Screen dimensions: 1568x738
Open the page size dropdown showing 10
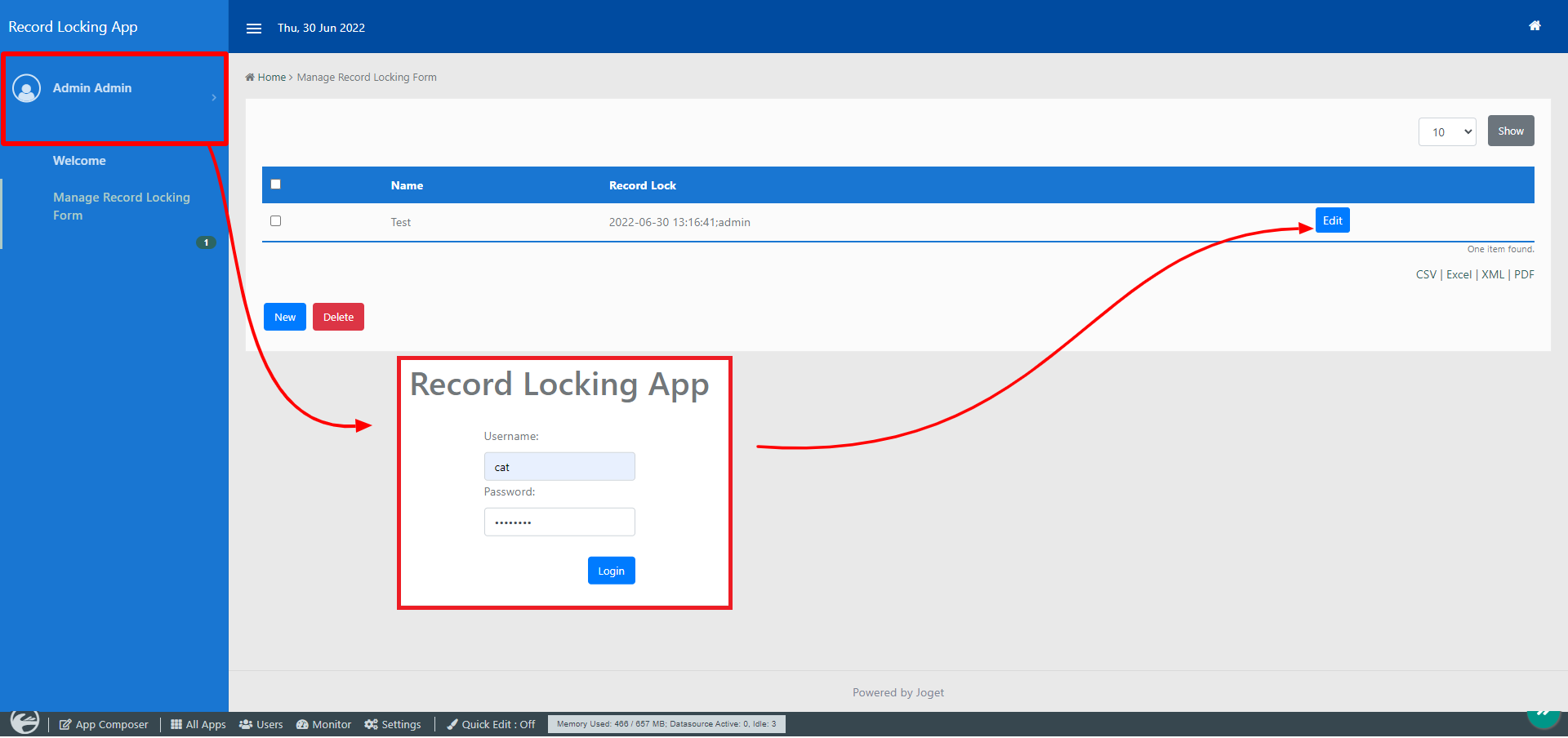[1447, 131]
